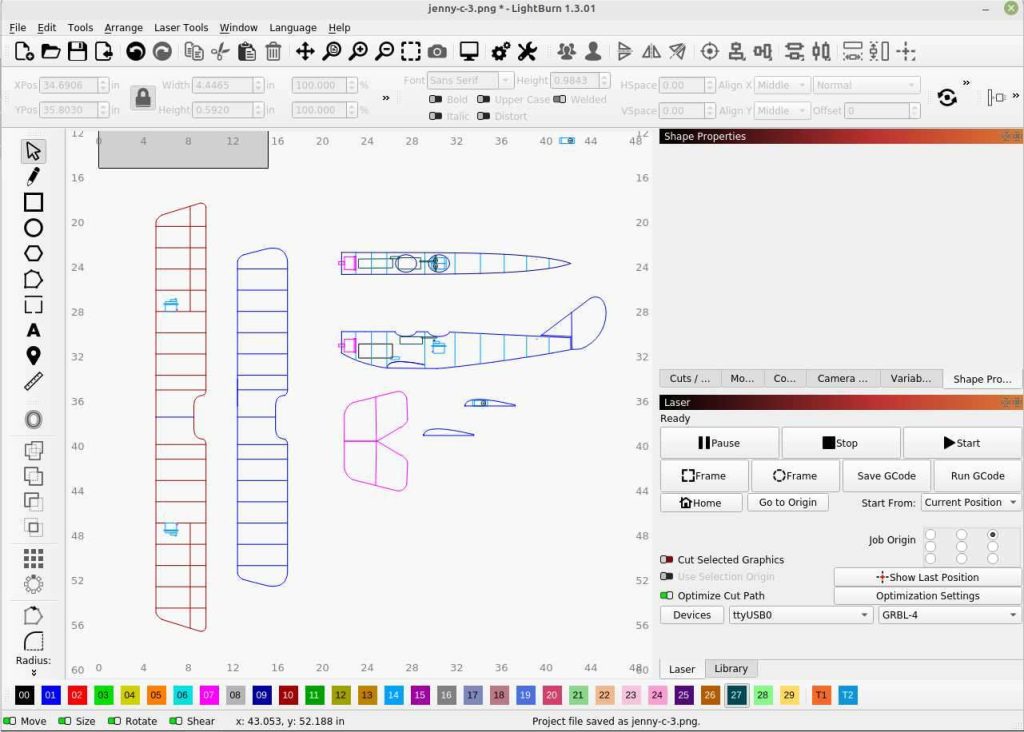
Task: Click the Undo arrow icon
Action: [x=136, y=51]
